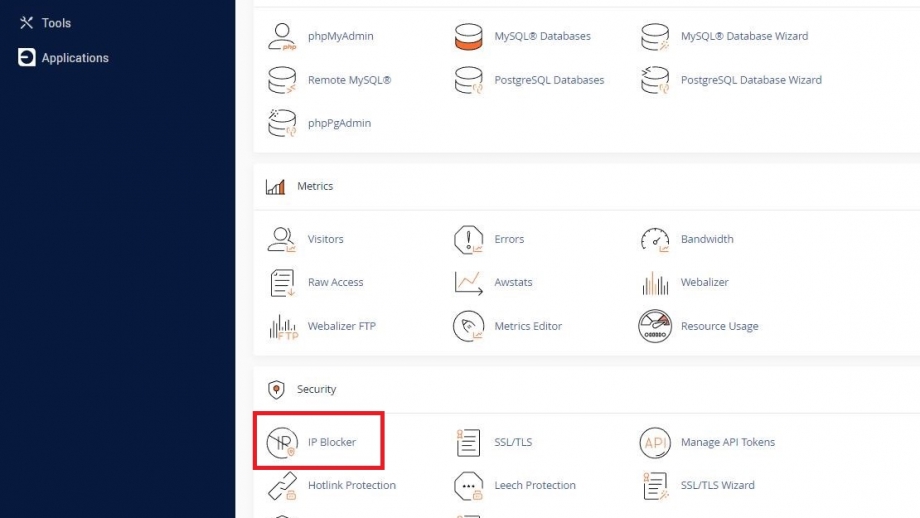920x518 pixels.
Task: Open the Remote MySQL® link
Action: point(349,80)
